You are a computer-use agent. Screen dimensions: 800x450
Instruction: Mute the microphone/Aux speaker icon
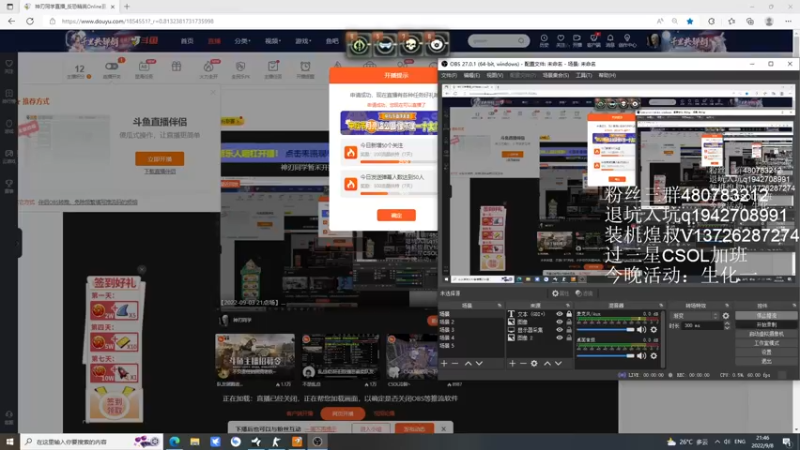[641, 330]
